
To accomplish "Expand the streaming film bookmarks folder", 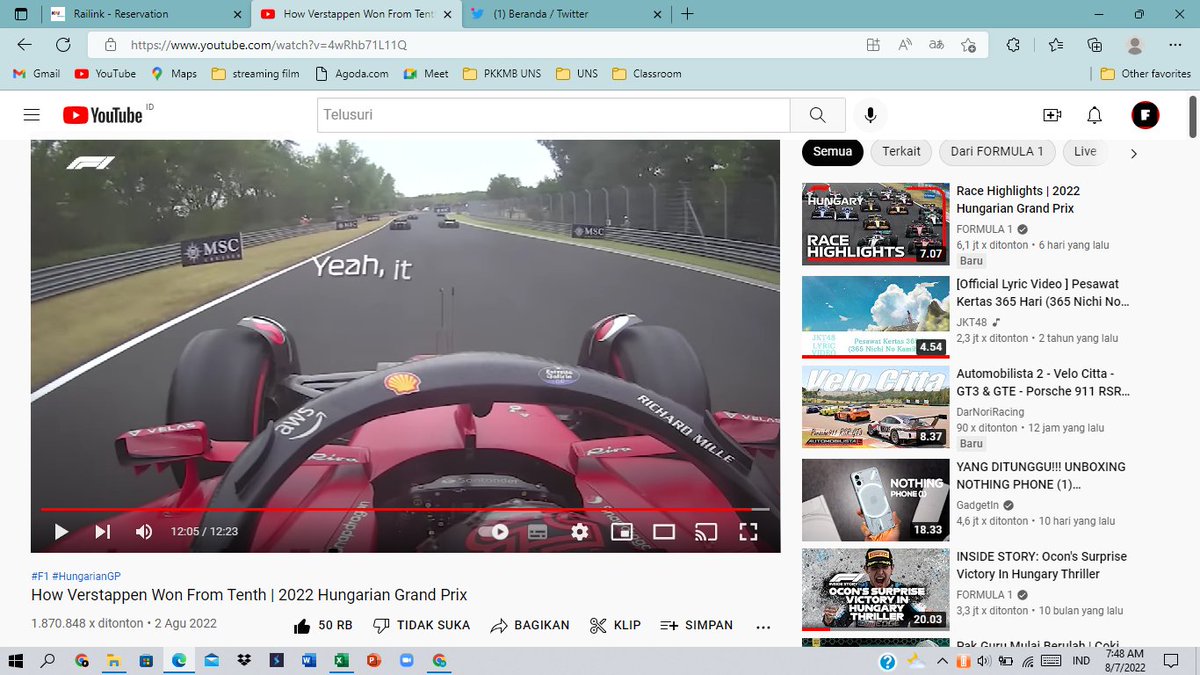I will pos(255,73).
